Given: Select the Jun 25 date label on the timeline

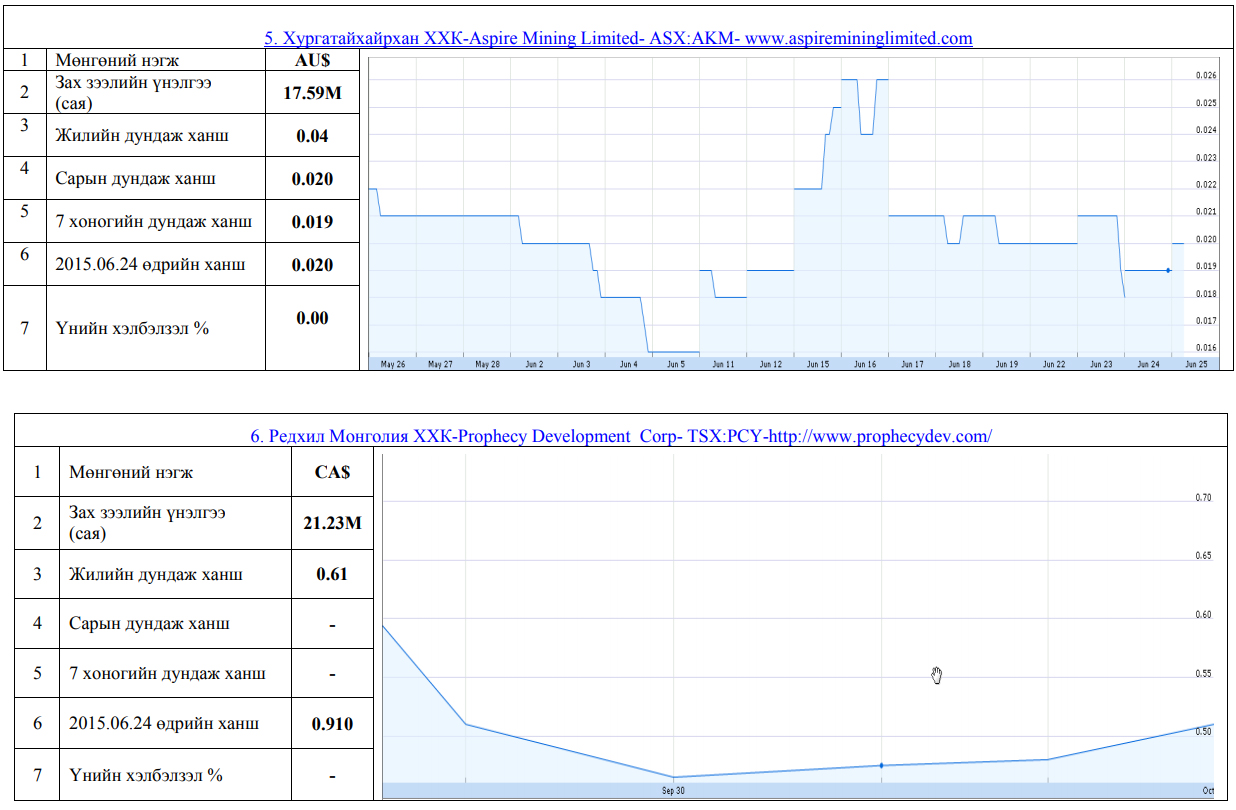Looking at the screenshot, I should click(1195, 365).
